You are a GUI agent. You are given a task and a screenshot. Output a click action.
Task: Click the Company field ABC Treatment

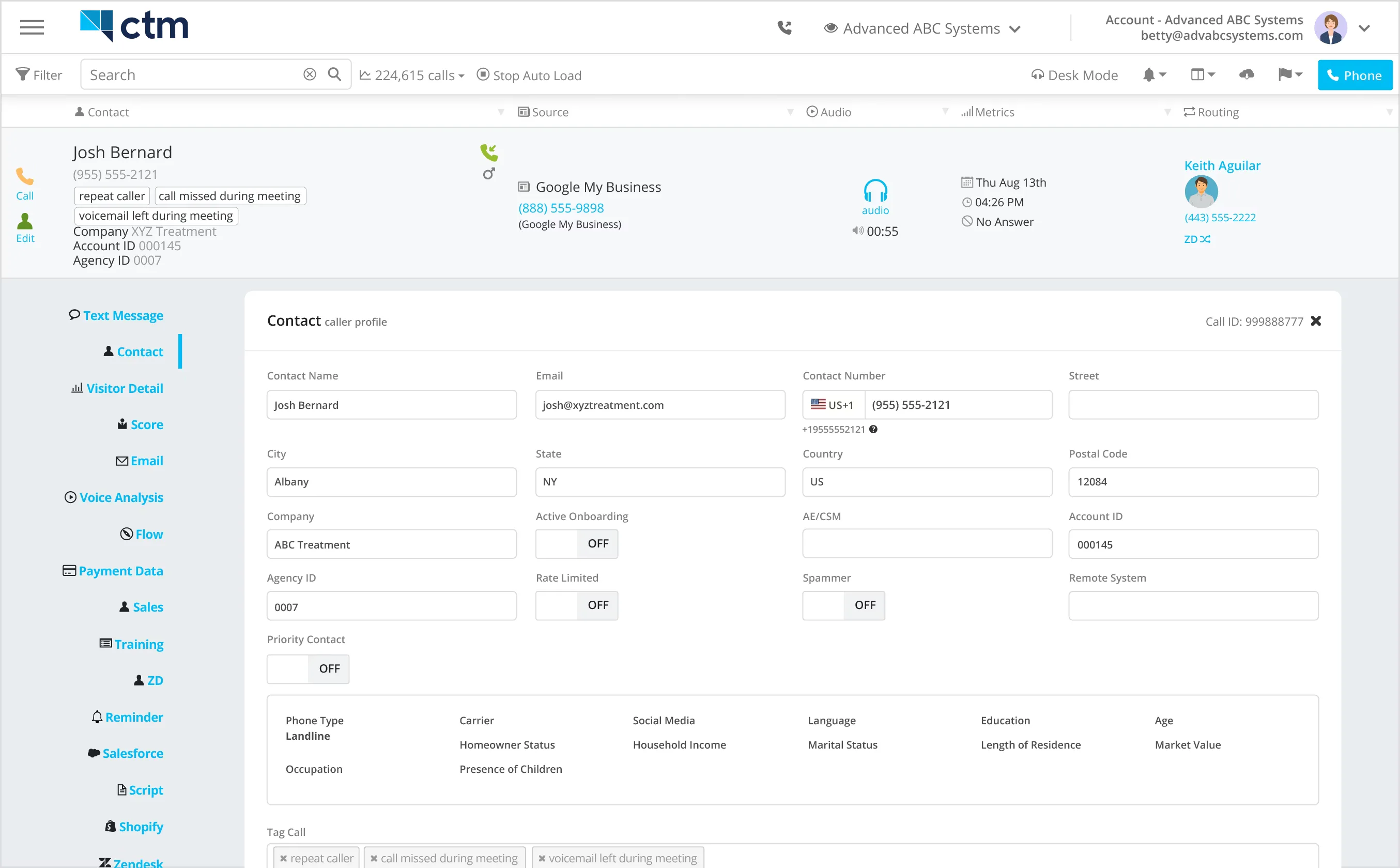(x=391, y=544)
